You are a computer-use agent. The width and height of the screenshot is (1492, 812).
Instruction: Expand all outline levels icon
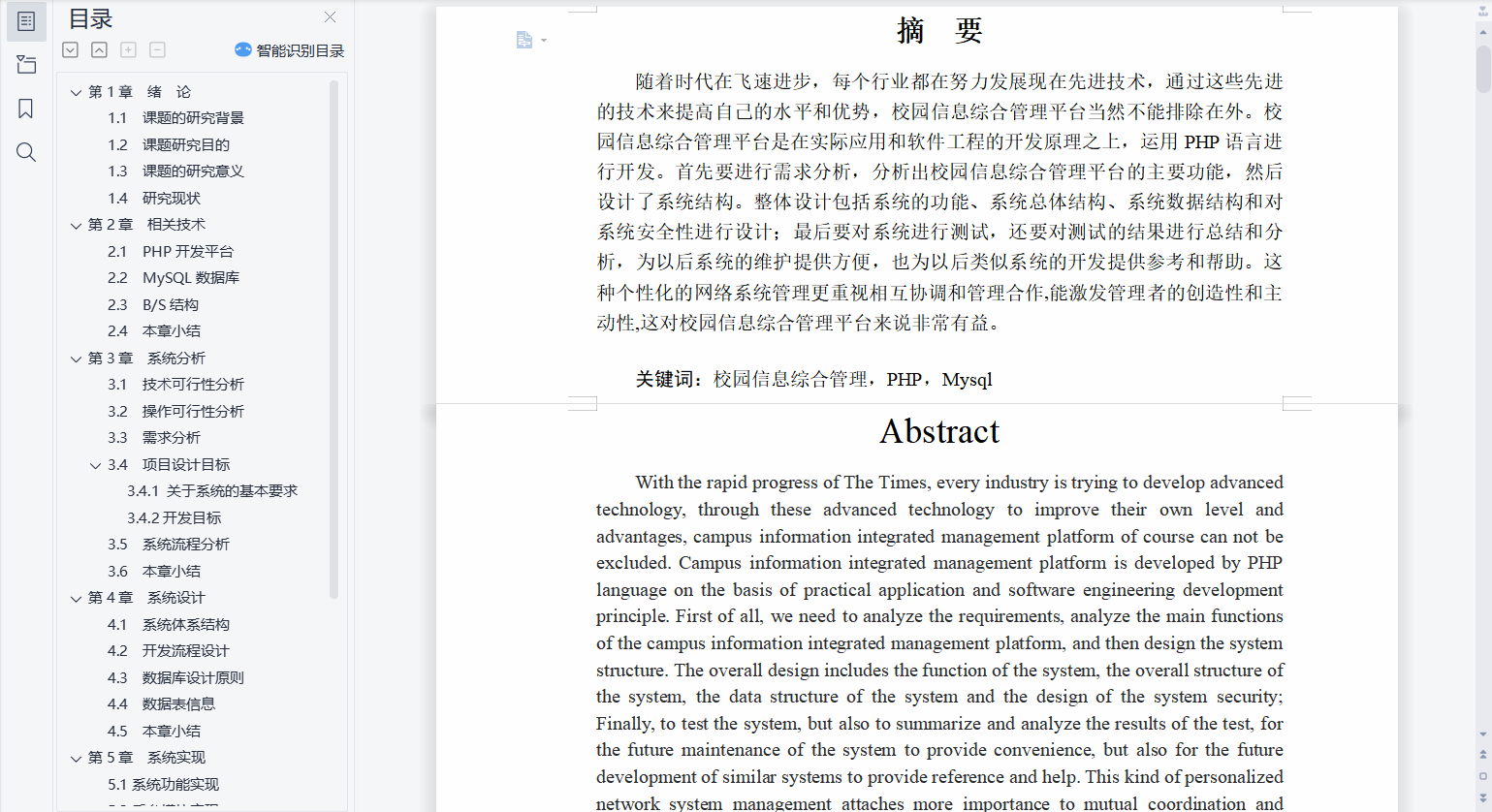[71, 50]
